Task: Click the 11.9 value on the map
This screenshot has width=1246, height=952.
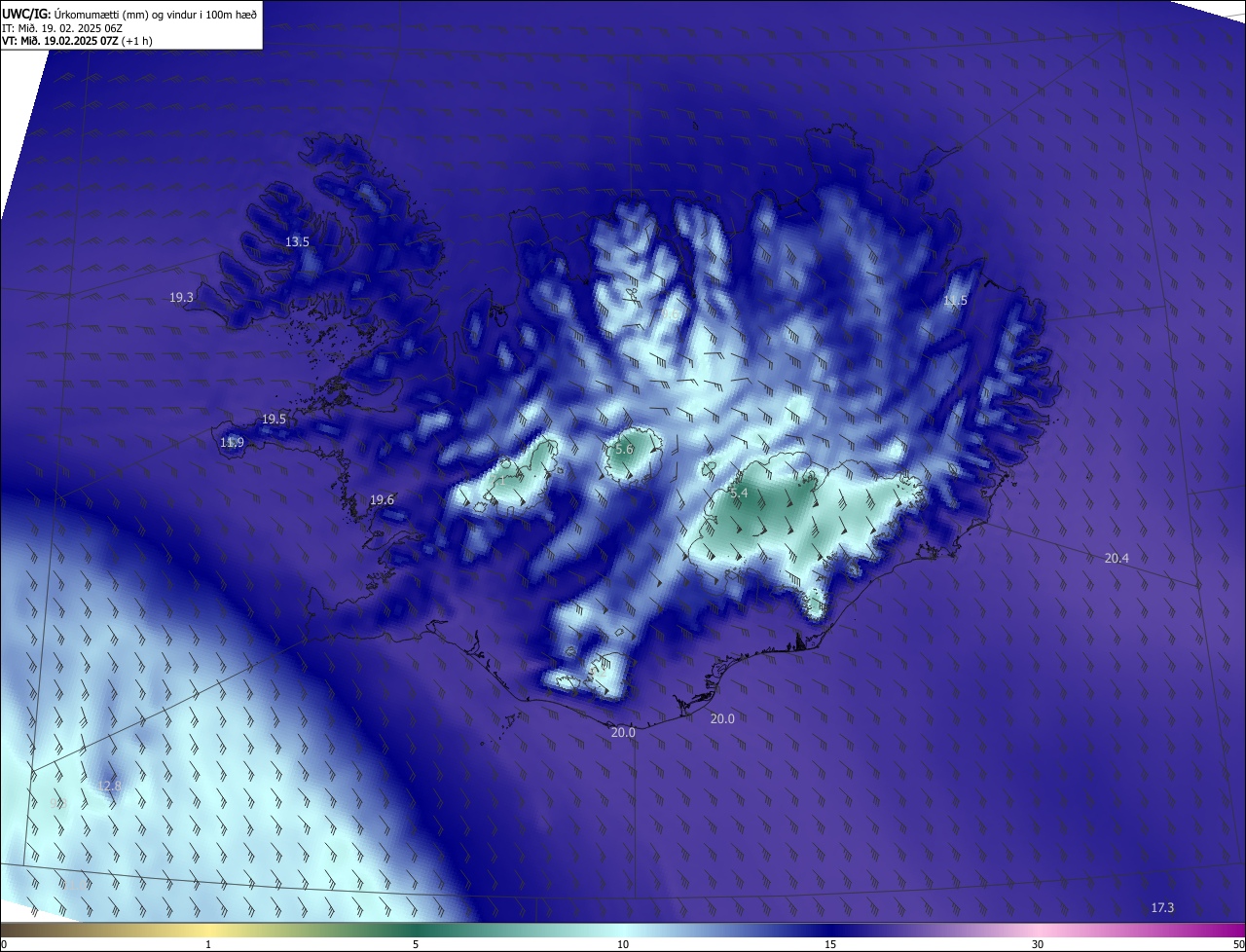Action: [232, 443]
